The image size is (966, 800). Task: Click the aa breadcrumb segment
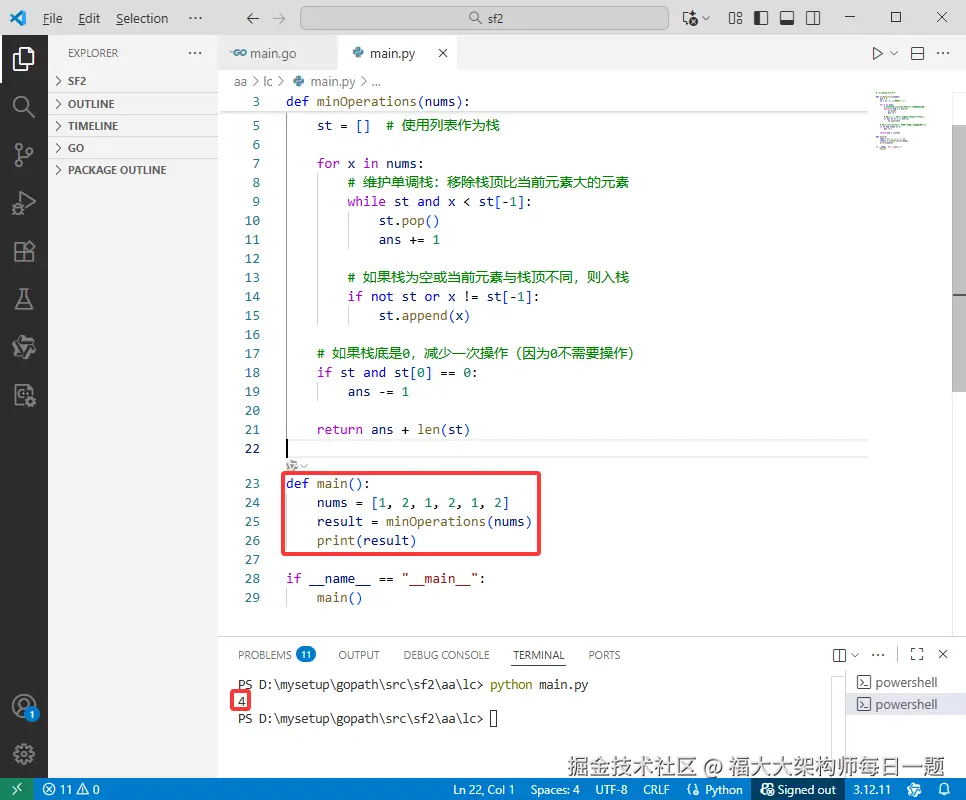(x=240, y=81)
